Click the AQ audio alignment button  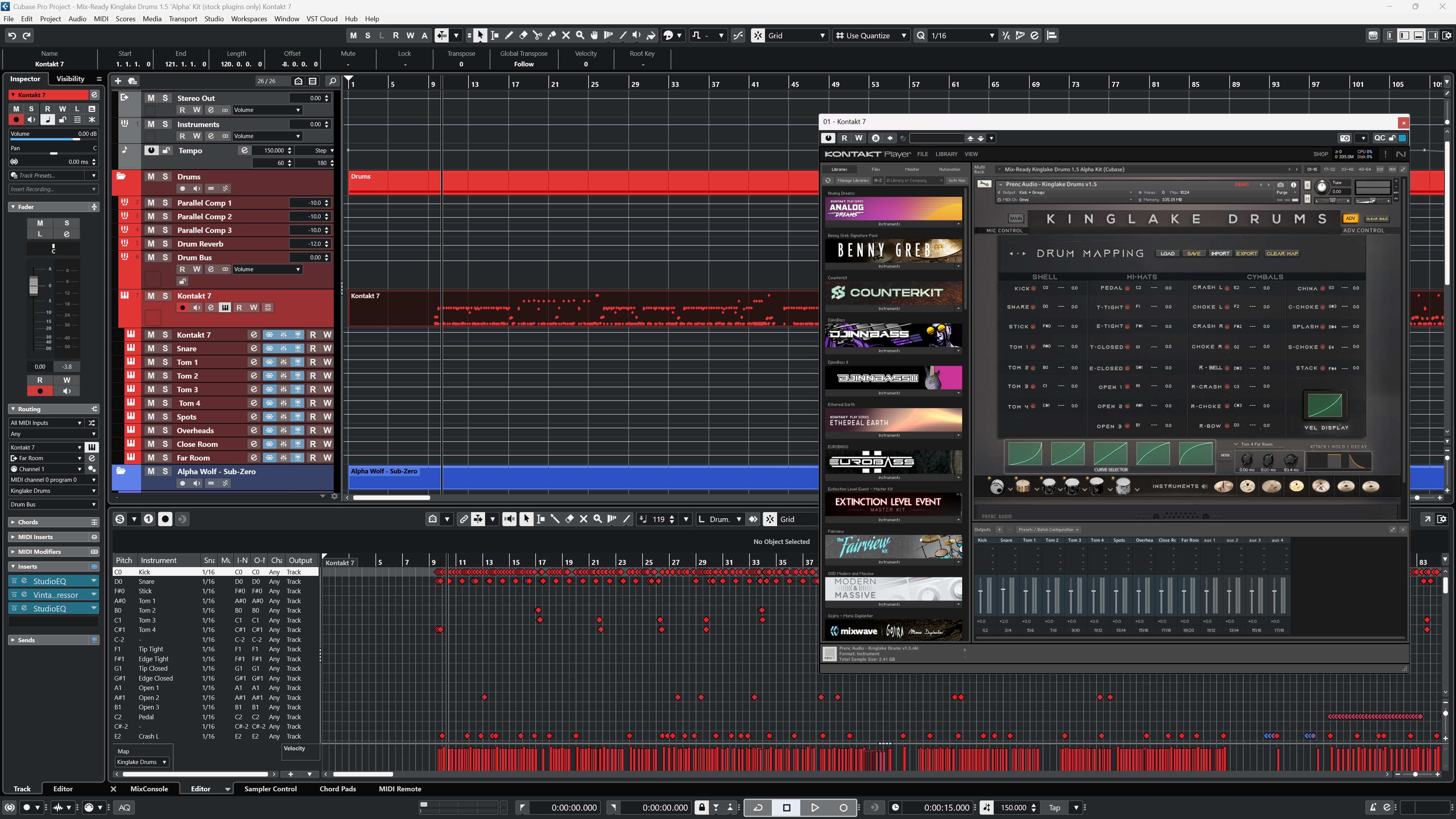tap(124, 807)
